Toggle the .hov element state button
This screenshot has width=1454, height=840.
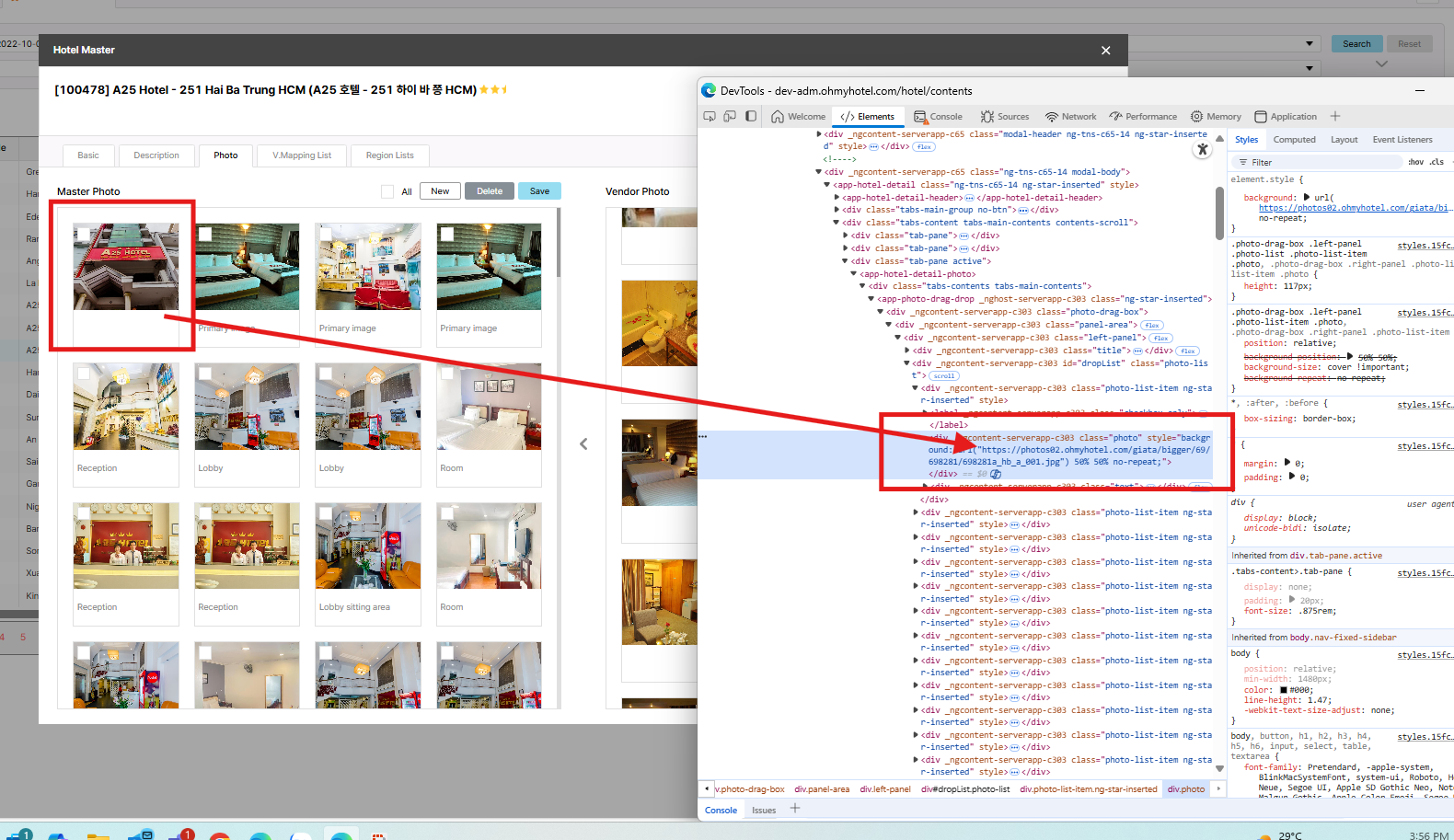1415,162
